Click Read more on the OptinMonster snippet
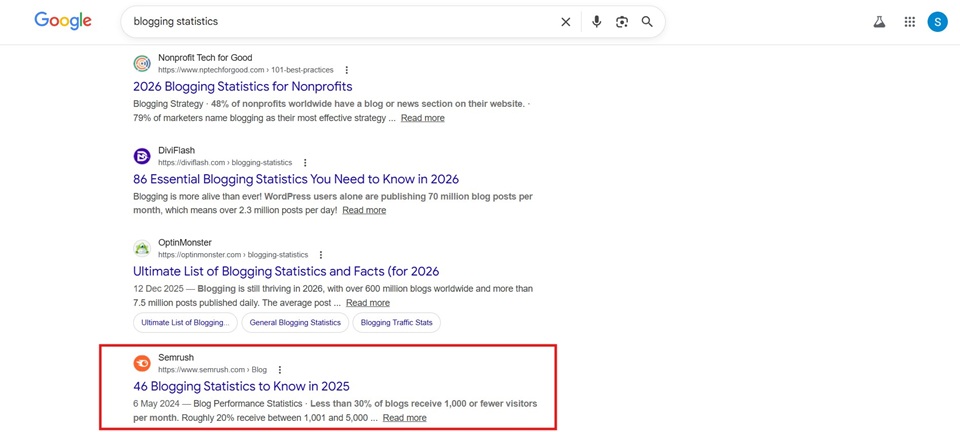Viewport: 960px width, 432px height. [x=367, y=303]
